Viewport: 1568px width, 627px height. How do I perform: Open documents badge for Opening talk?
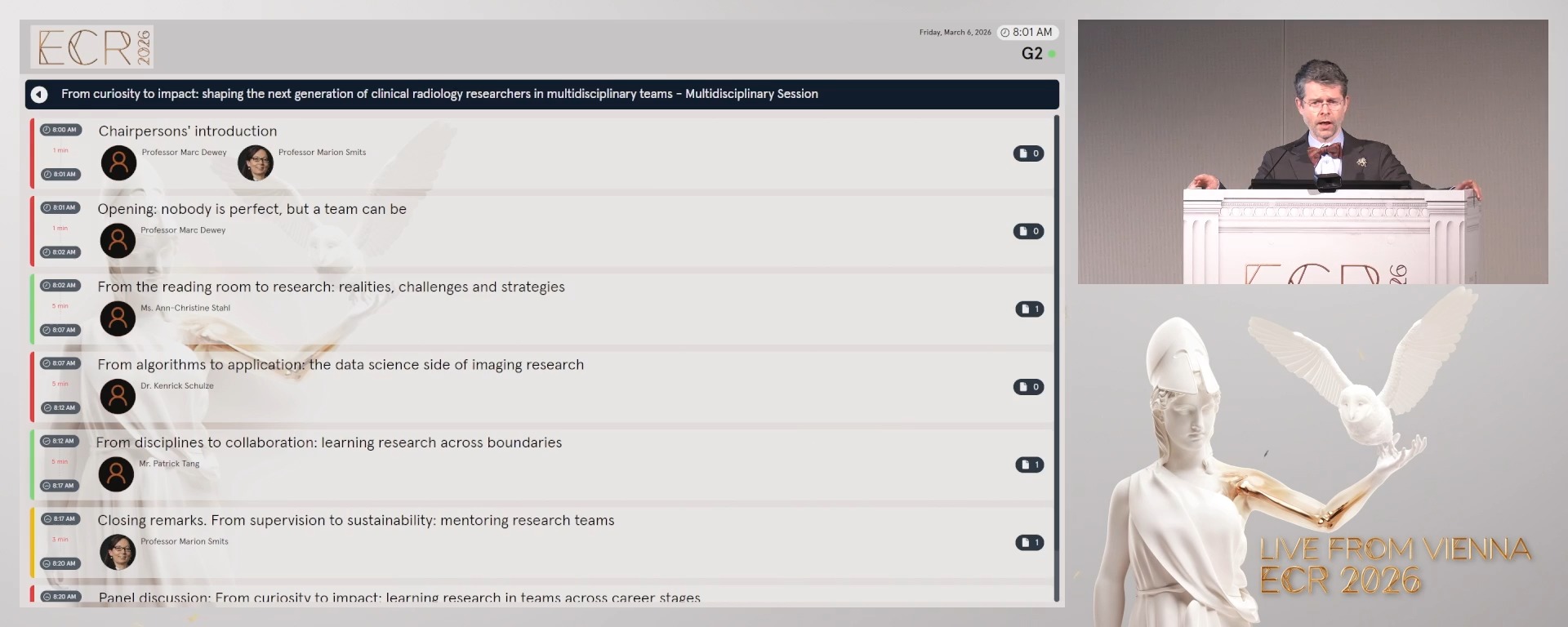coord(1028,231)
